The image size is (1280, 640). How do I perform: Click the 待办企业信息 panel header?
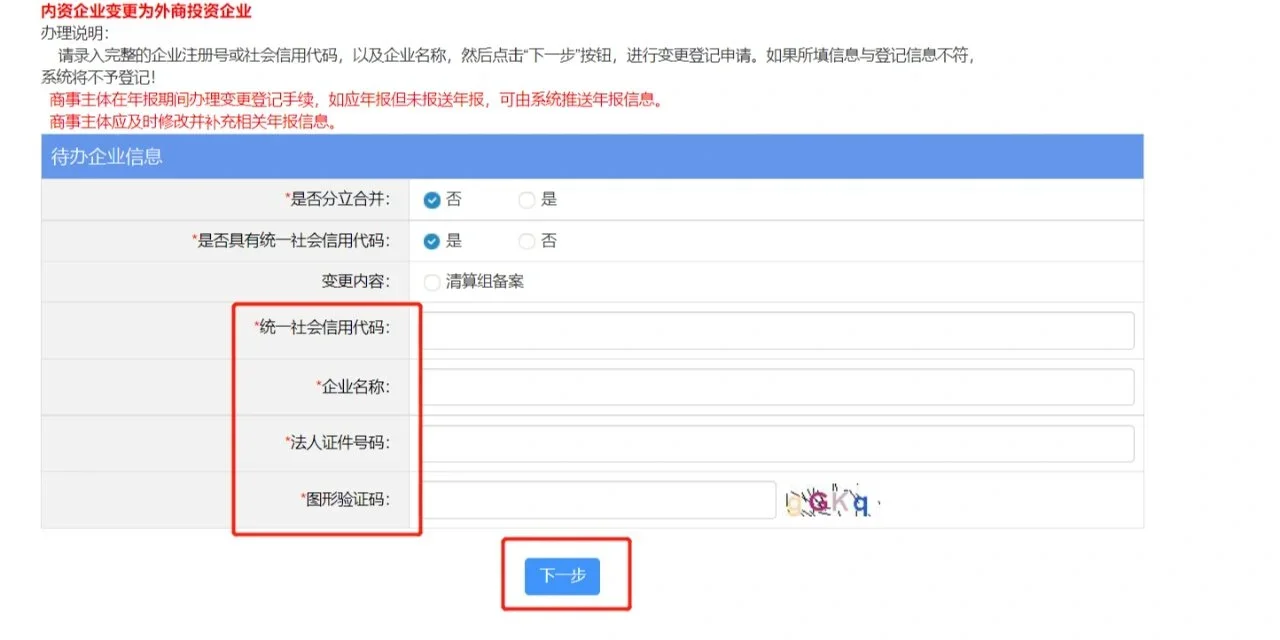(107, 157)
